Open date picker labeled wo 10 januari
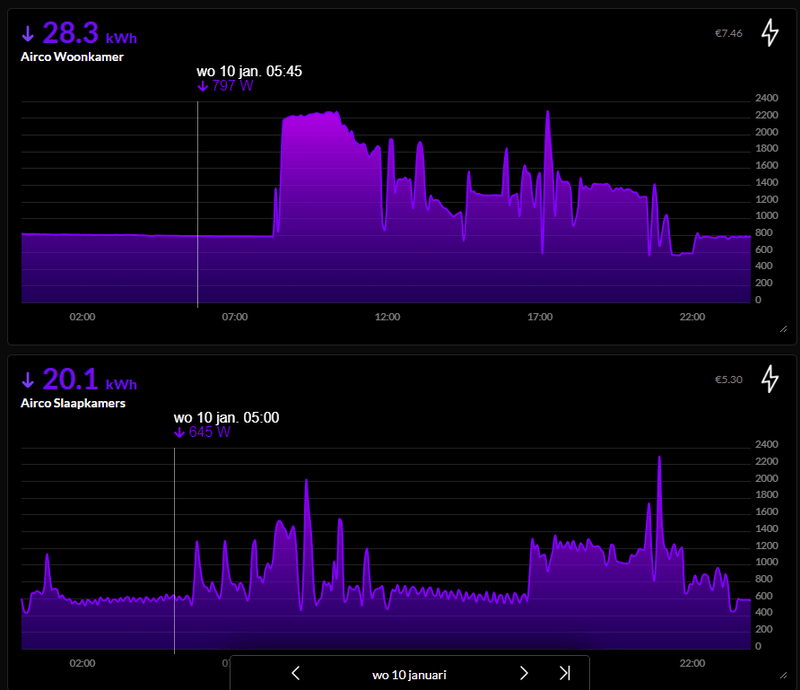The image size is (800, 690). 409,675
